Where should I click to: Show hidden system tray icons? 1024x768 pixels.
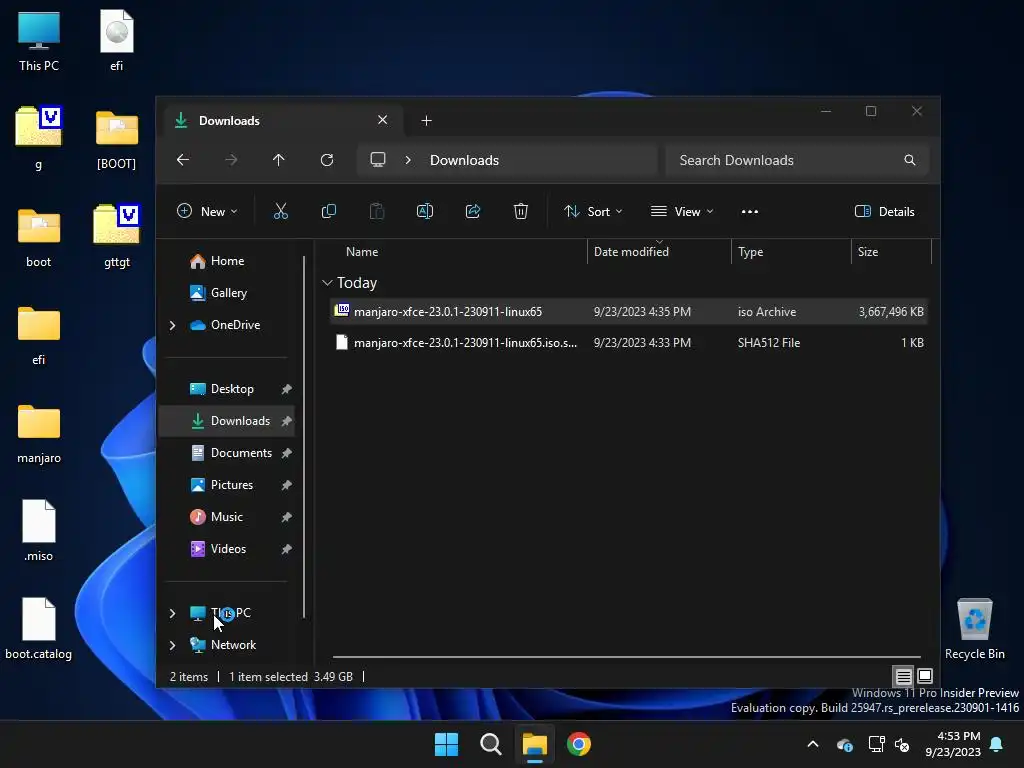813,744
